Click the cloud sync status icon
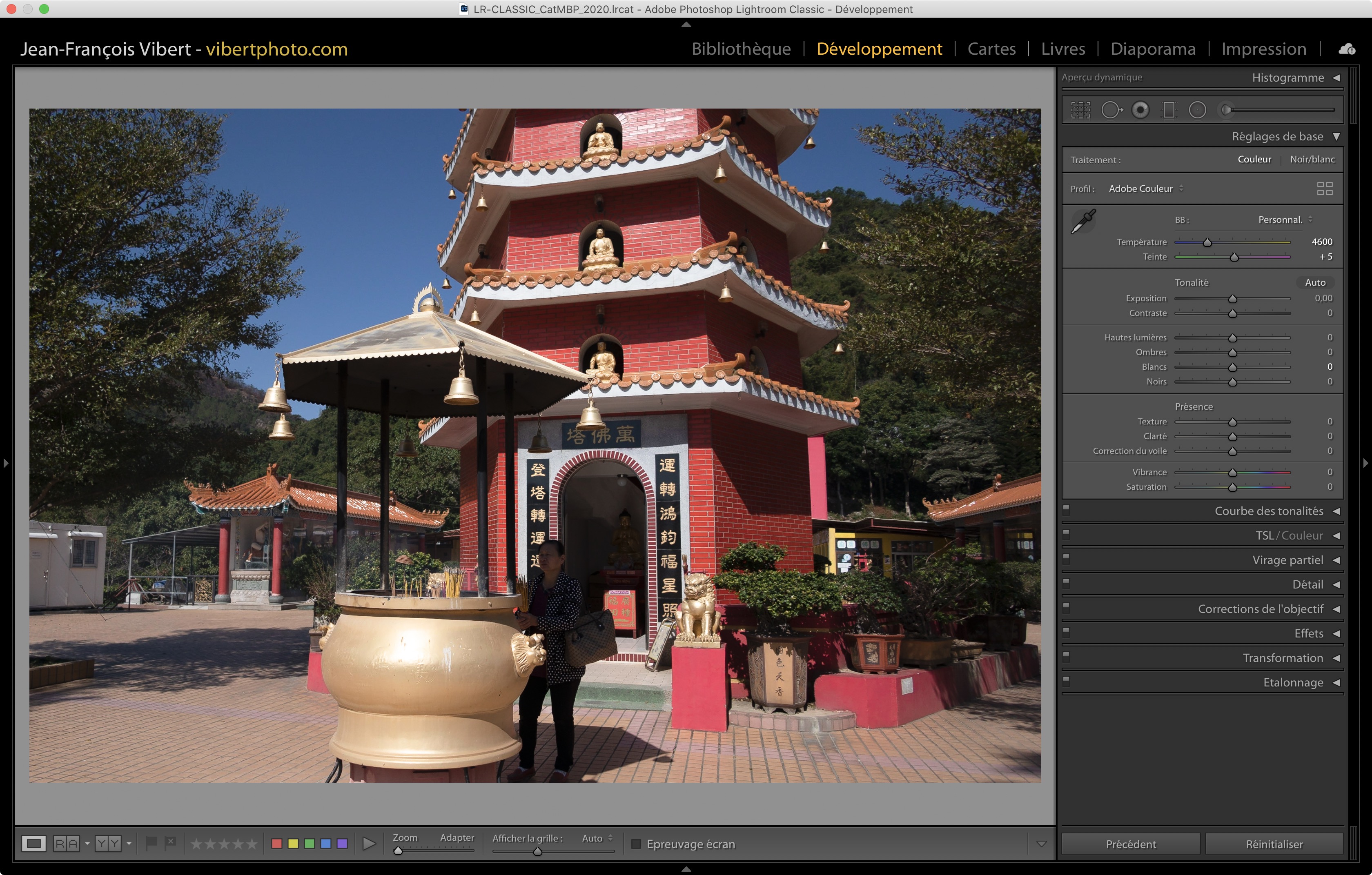1372x875 pixels. pos(1346,49)
